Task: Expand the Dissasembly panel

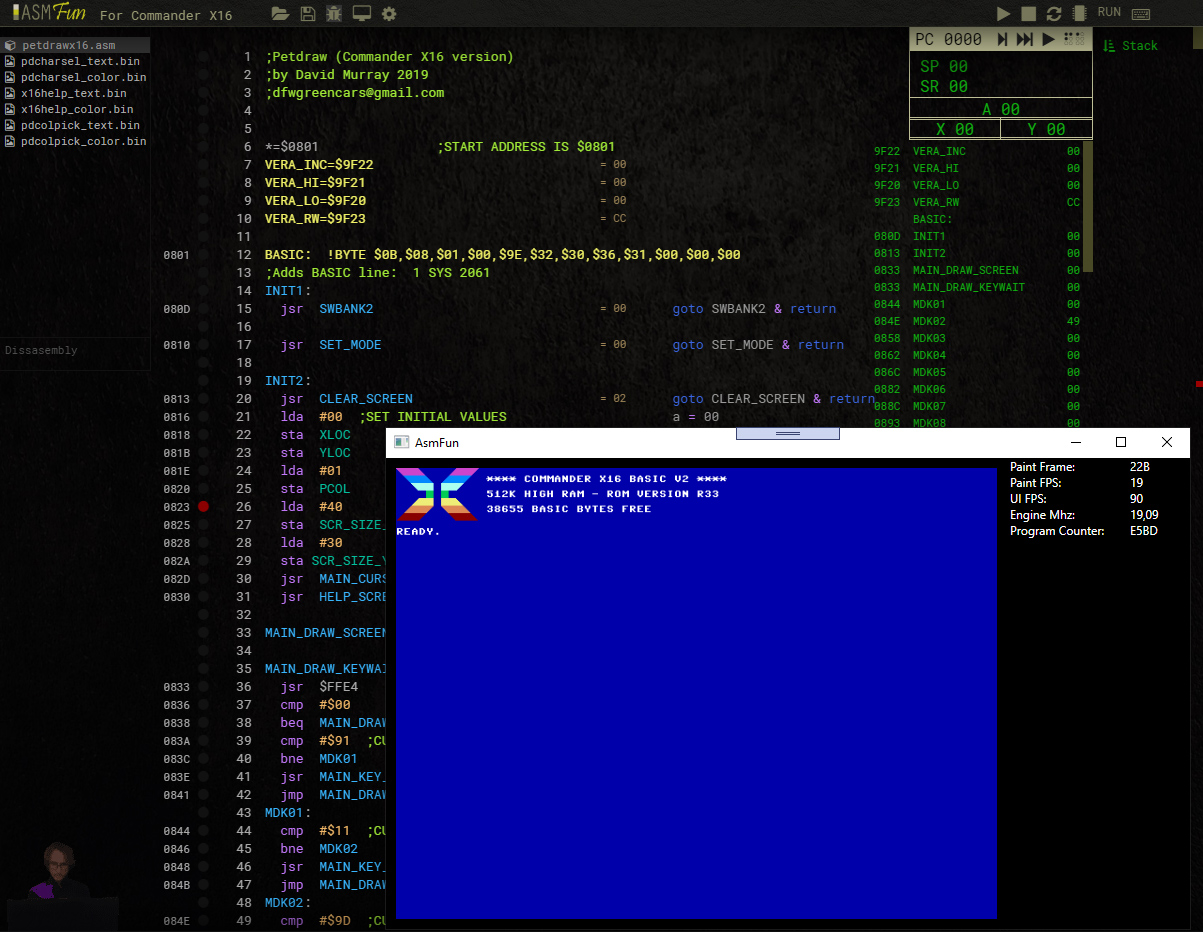Action: coord(41,350)
